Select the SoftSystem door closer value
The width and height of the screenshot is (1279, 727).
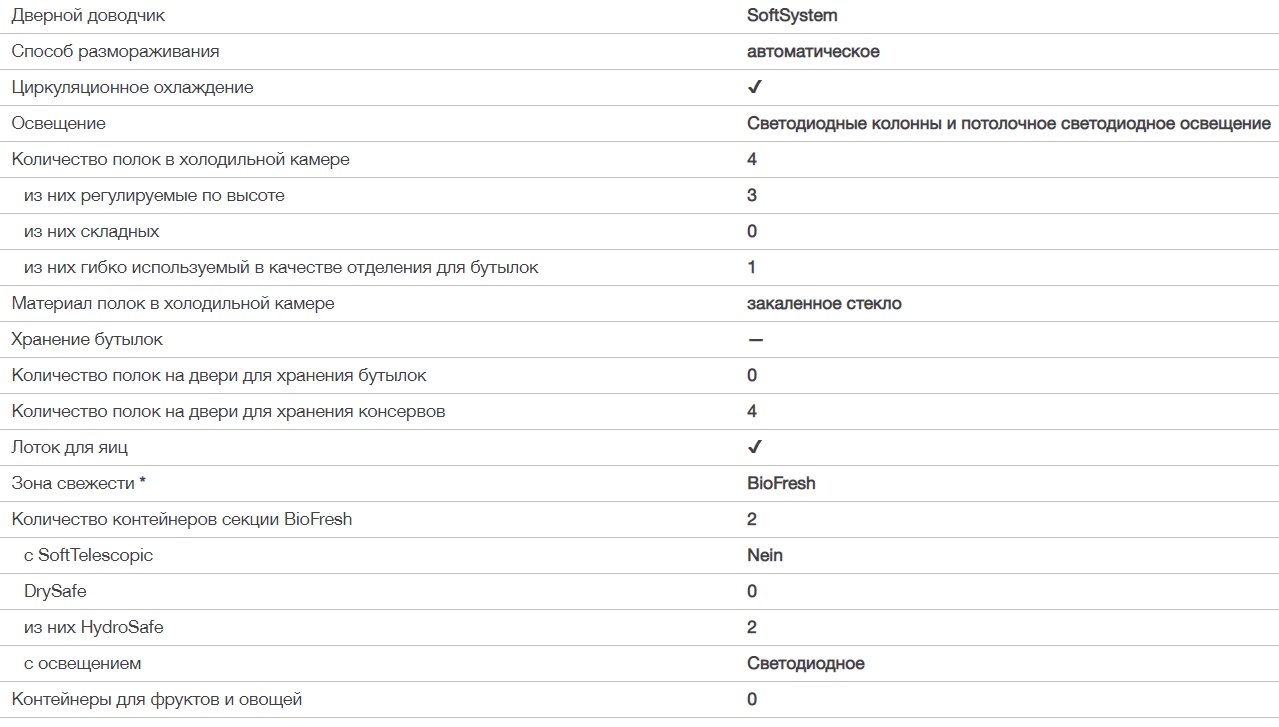[x=792, y=15]
